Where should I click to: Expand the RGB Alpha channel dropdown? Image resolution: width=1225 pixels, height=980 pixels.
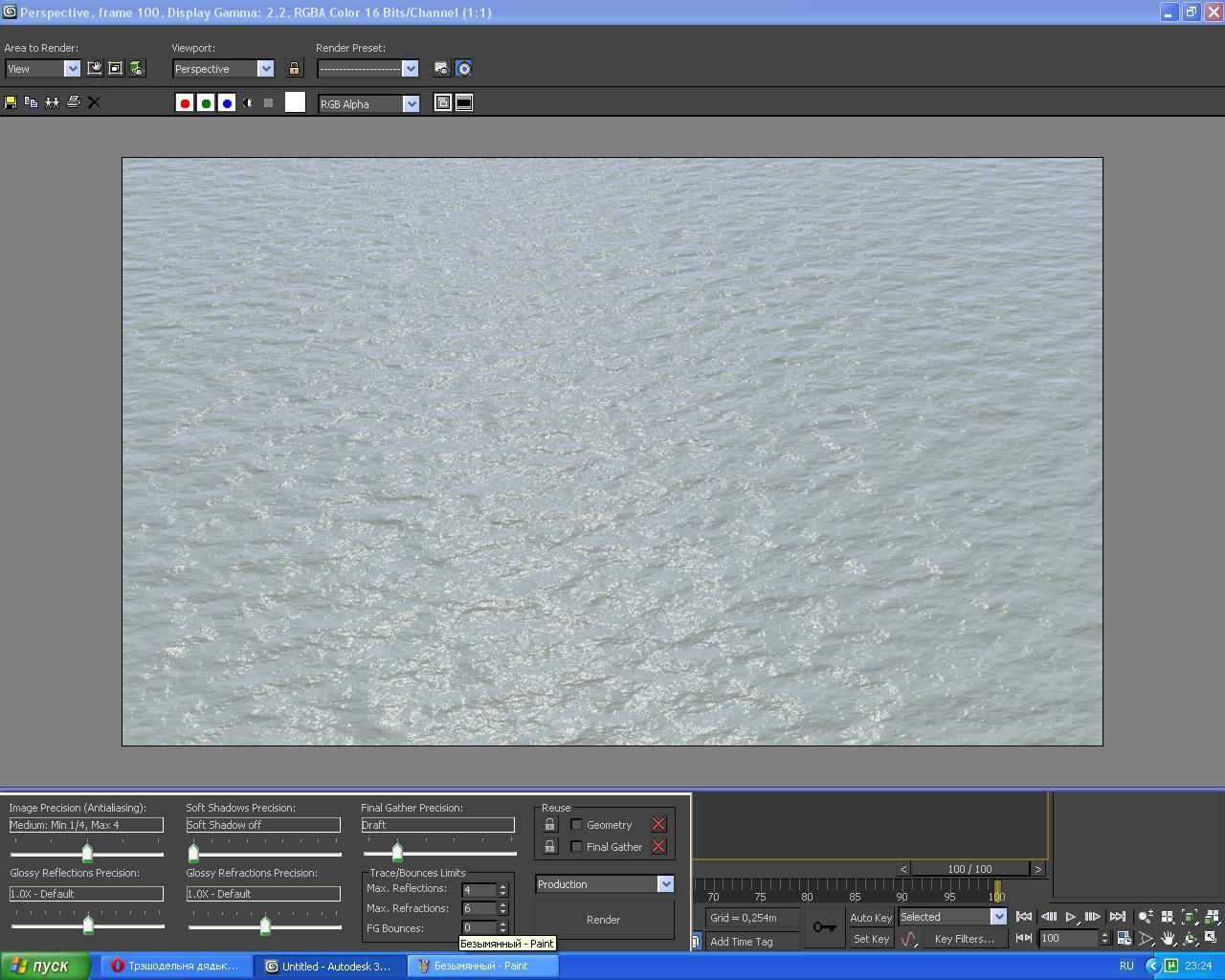tap(411, 103)
